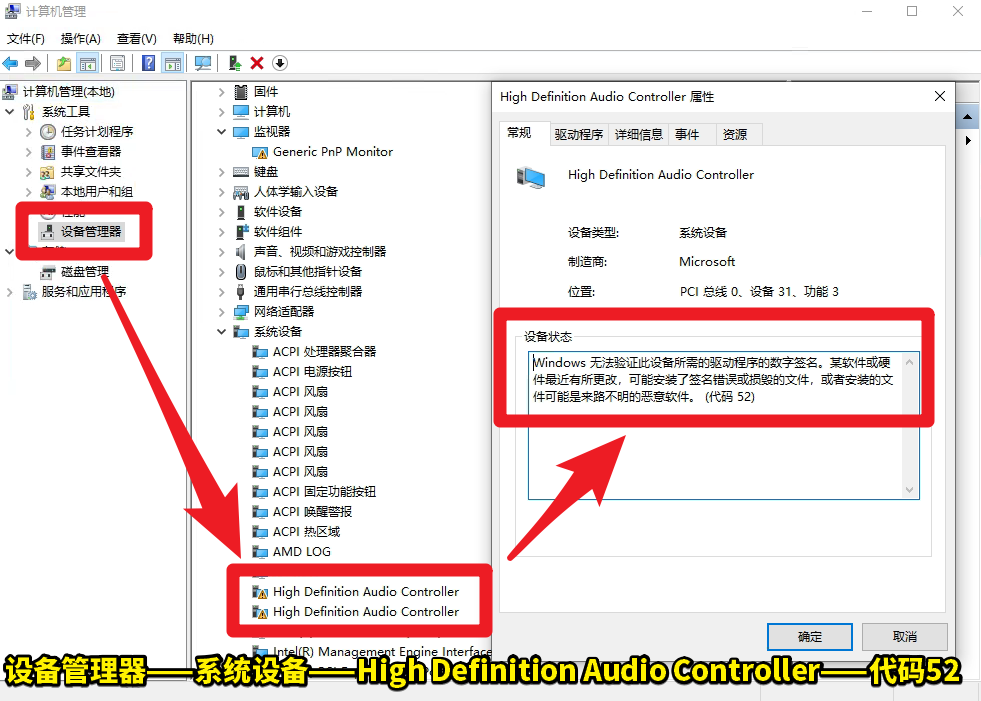Open the 查看(V) menu
981x701 pixels.
click(x=136, y=39)
